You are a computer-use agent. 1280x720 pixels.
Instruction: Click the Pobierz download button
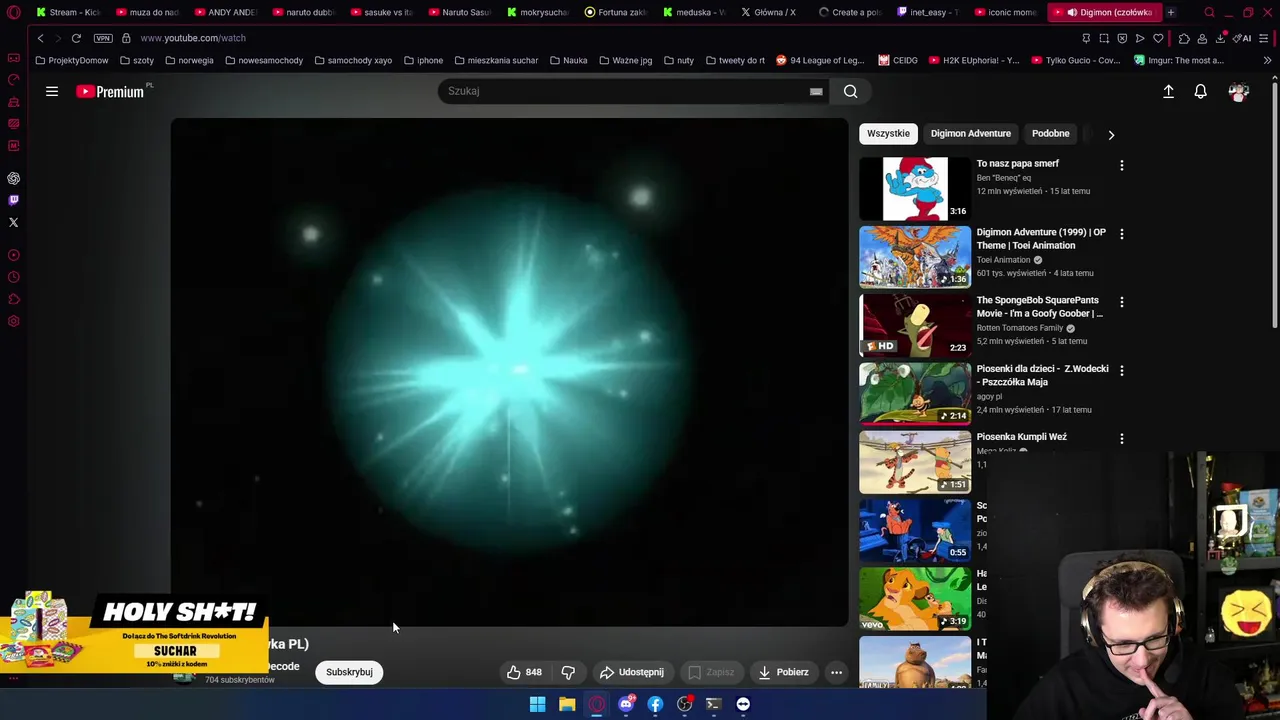[x=783, y=672]
